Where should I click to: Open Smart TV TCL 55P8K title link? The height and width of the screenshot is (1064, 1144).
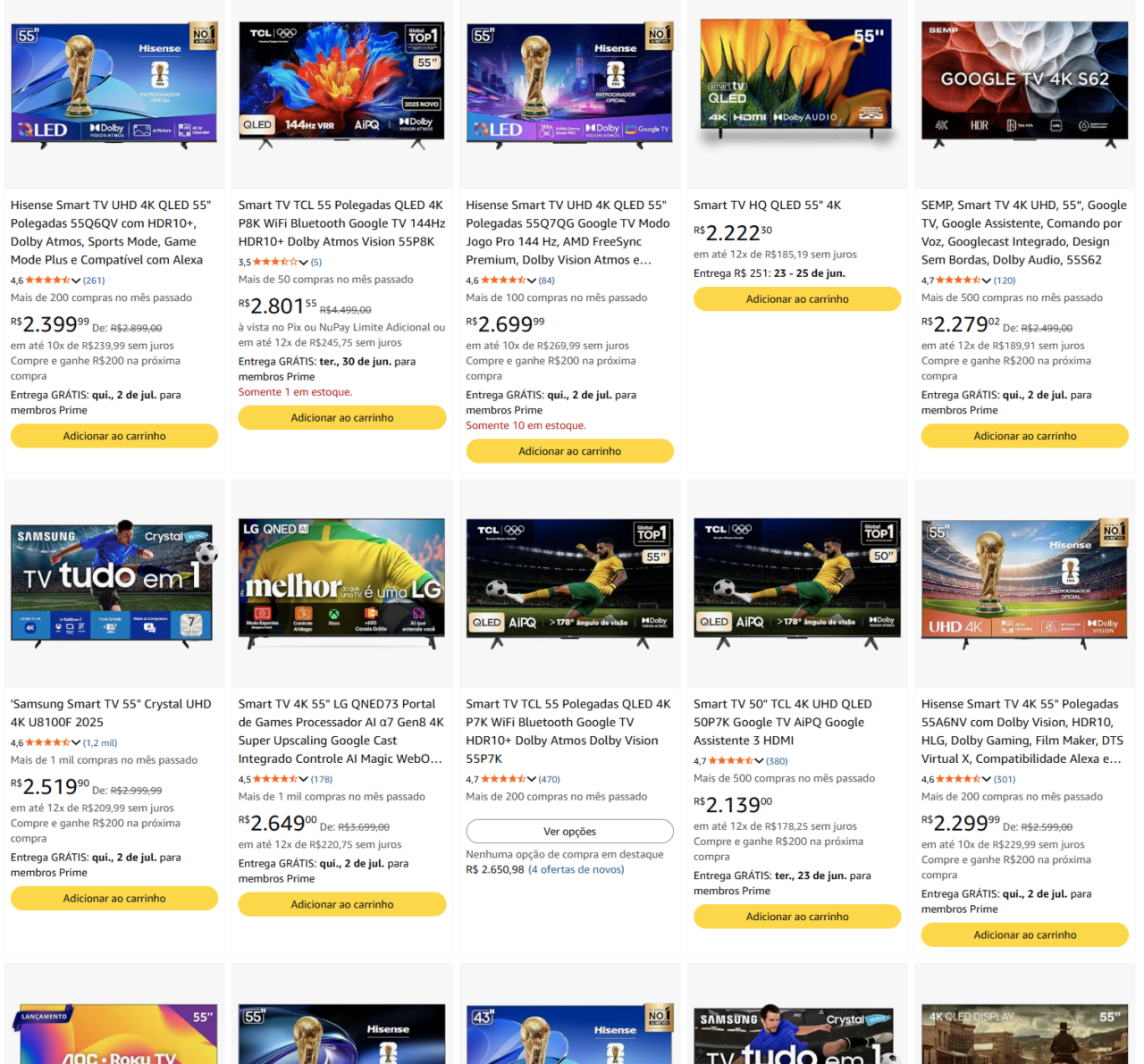pos(341,223)
